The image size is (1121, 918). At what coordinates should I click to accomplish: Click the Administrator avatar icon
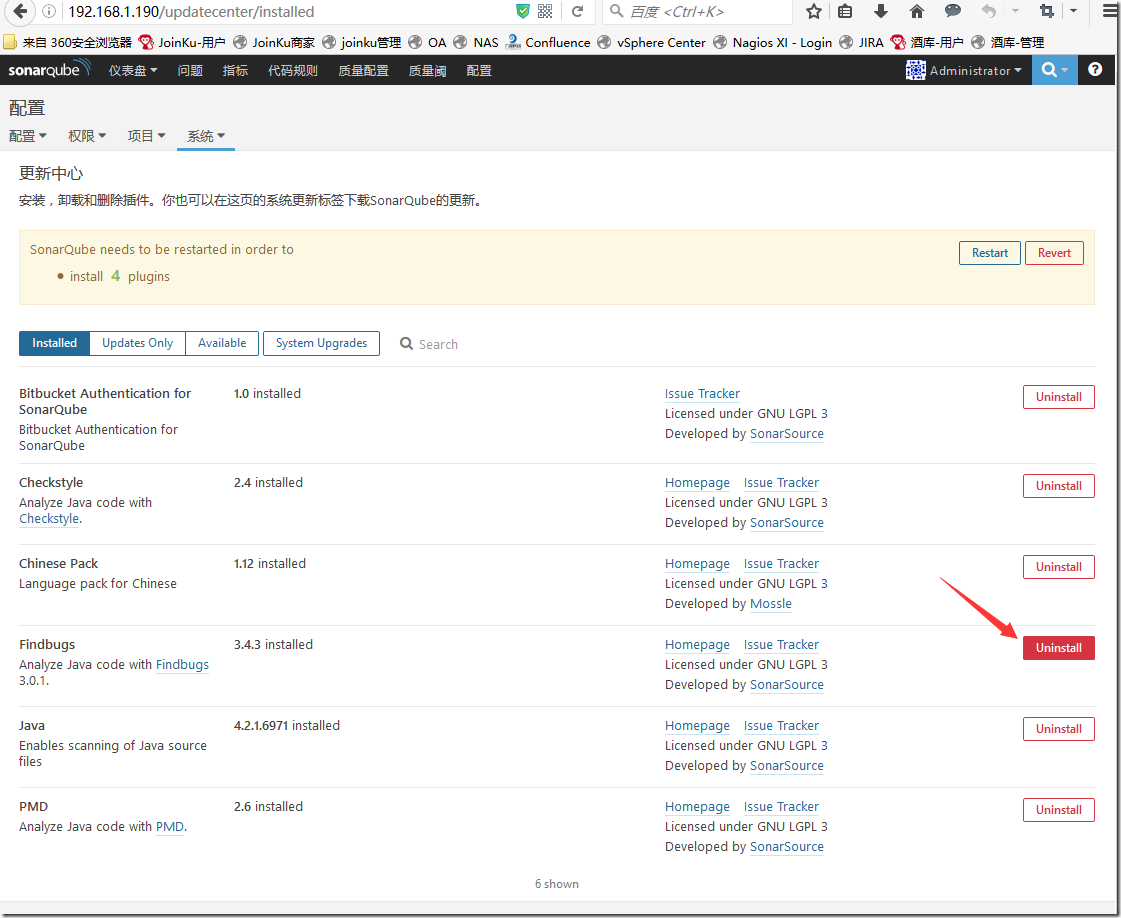915,70
